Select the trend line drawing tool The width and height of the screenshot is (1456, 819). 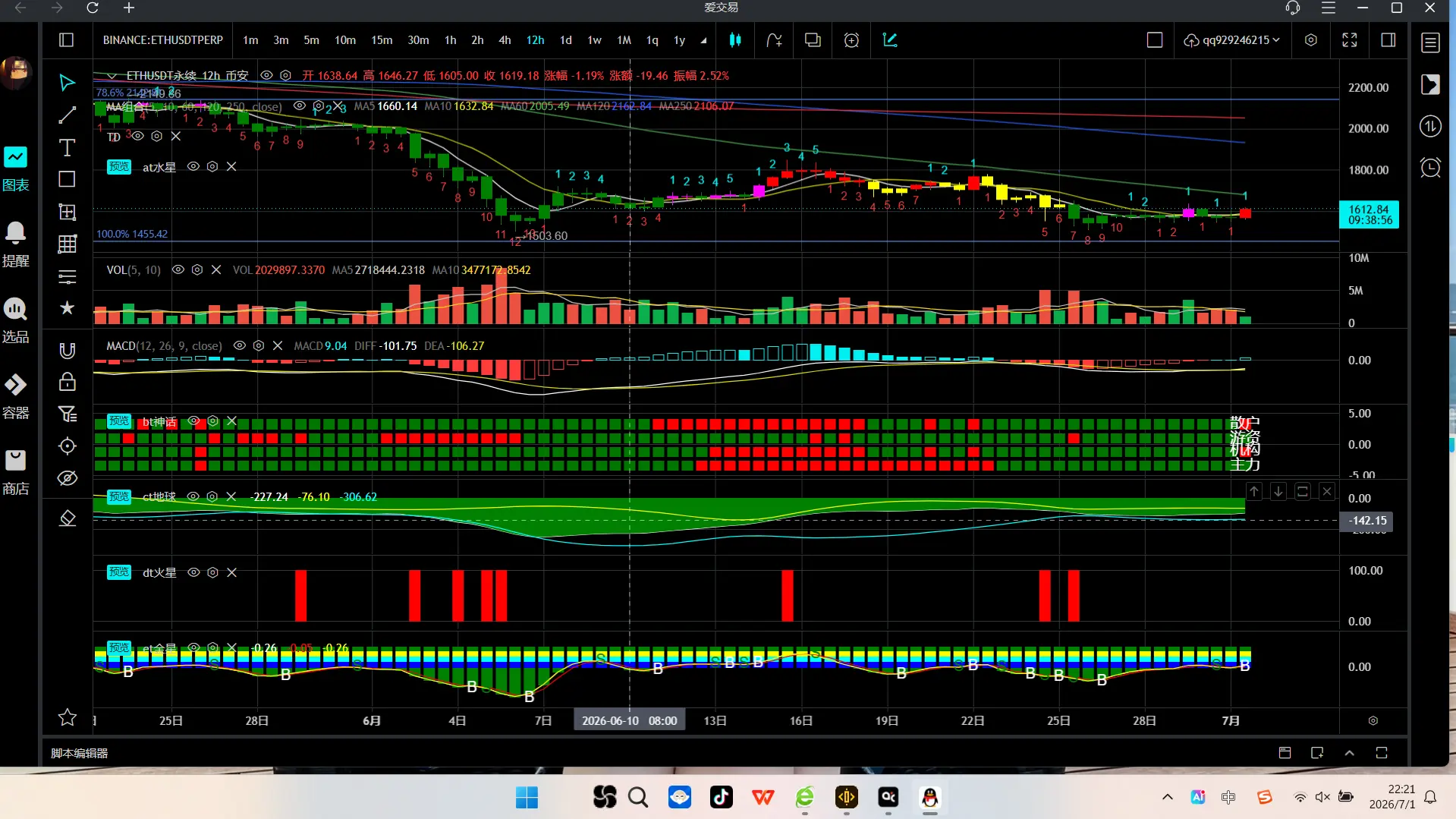click(67, 115)
